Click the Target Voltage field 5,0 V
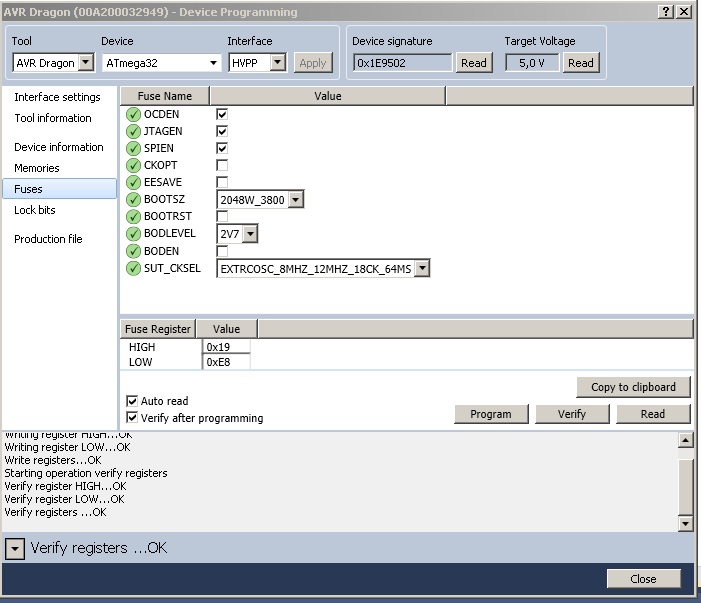 [x=532, y=63]
